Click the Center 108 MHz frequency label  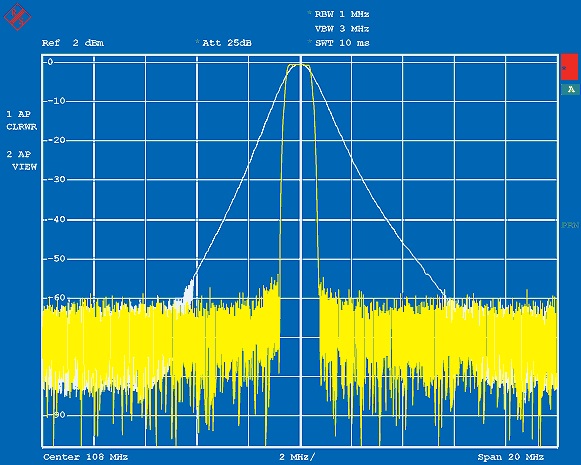tap(86, 457)
